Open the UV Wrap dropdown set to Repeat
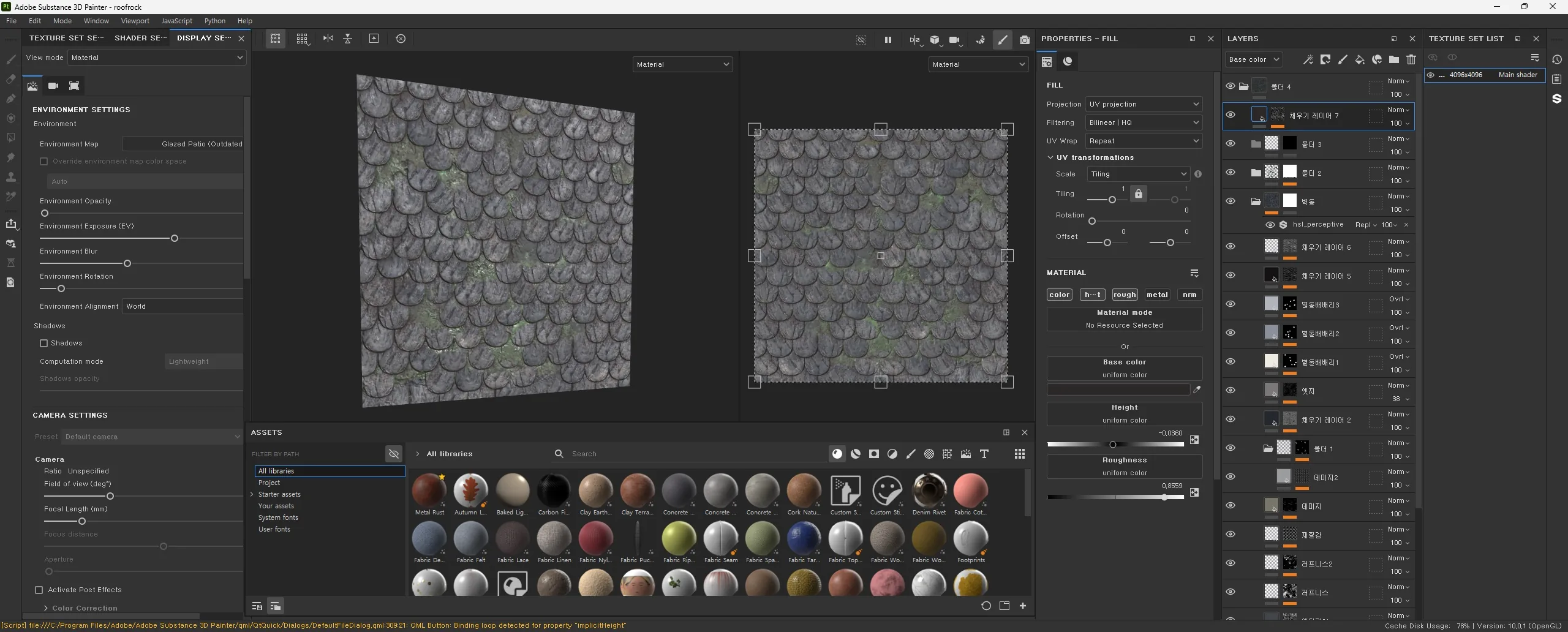The image size is (1568, 632). 1144,141
